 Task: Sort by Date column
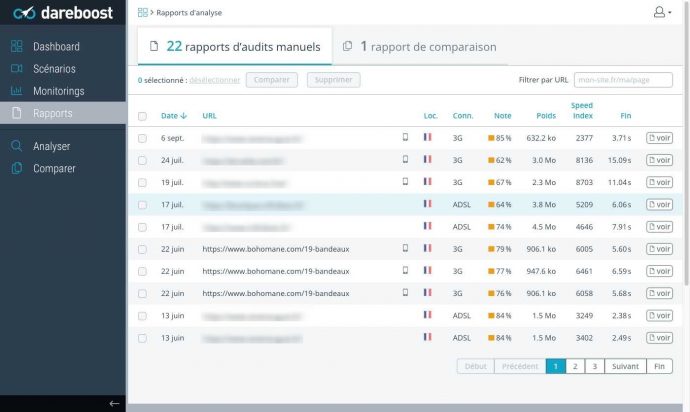click(x=174, y=116)
